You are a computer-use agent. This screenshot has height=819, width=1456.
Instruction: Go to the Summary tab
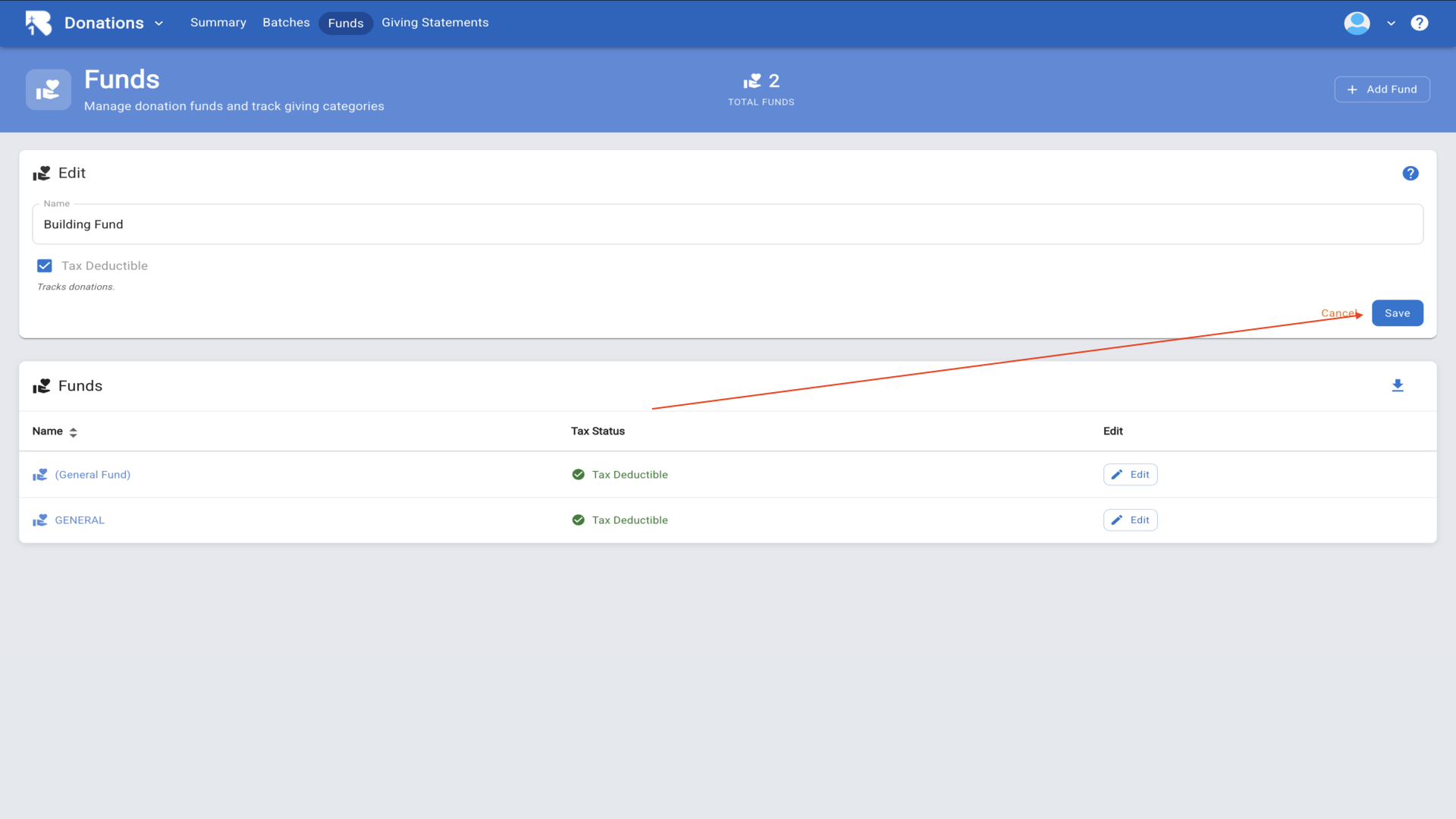[218, 23]
